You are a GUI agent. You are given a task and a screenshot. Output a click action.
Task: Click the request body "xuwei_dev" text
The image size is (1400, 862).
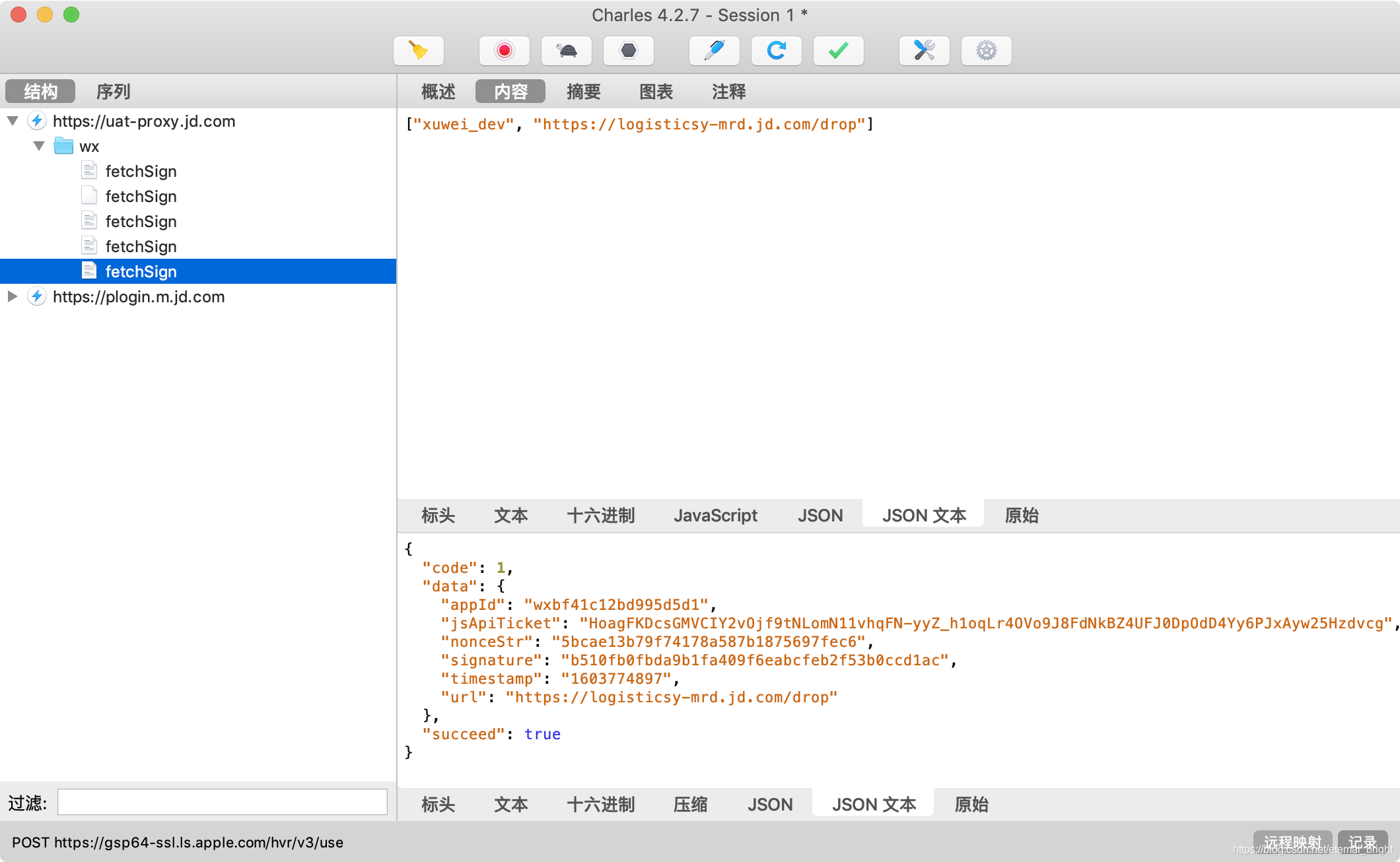(x=464, y=124)
